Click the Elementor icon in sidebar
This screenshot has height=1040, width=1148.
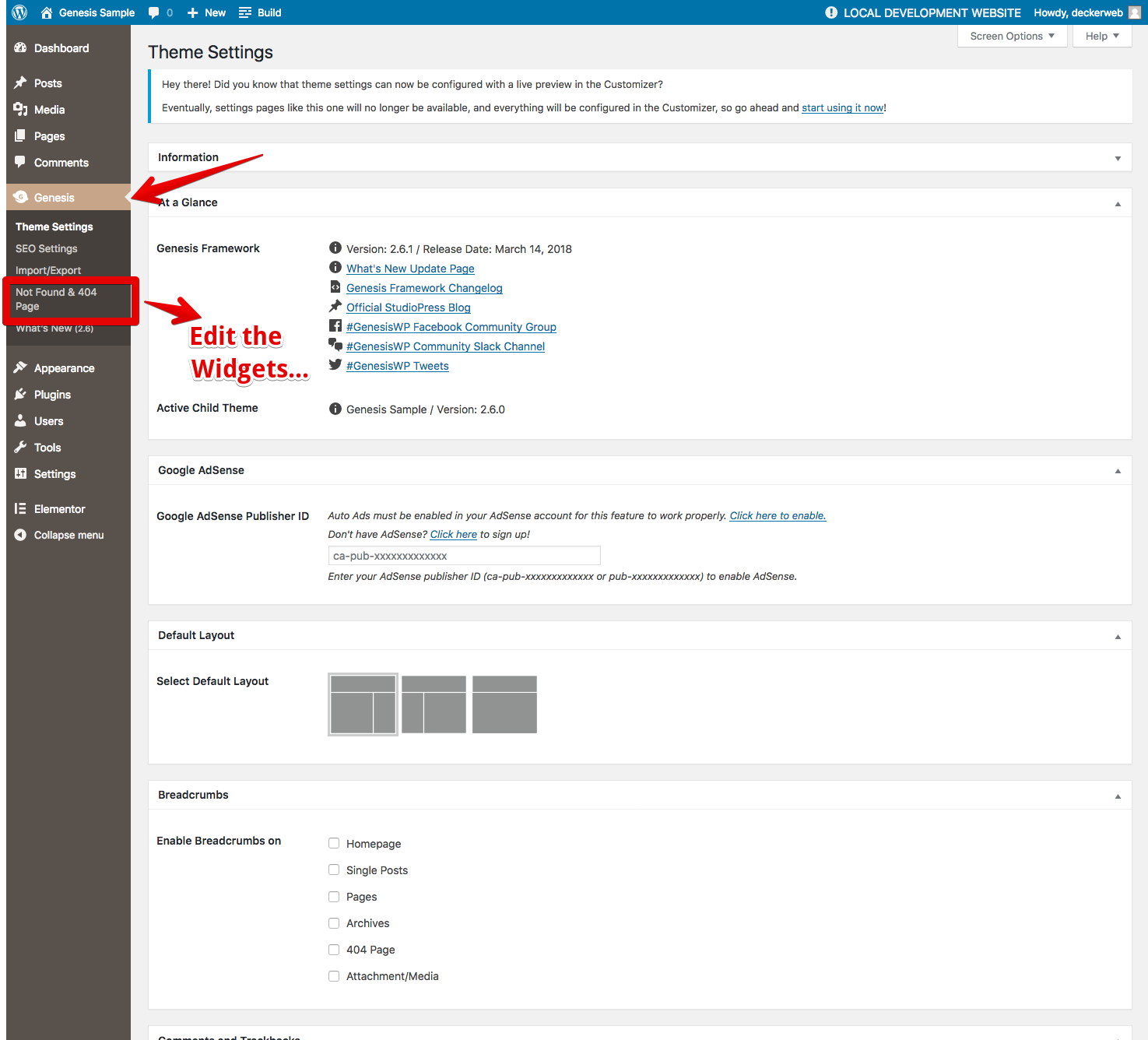point(20,508)
